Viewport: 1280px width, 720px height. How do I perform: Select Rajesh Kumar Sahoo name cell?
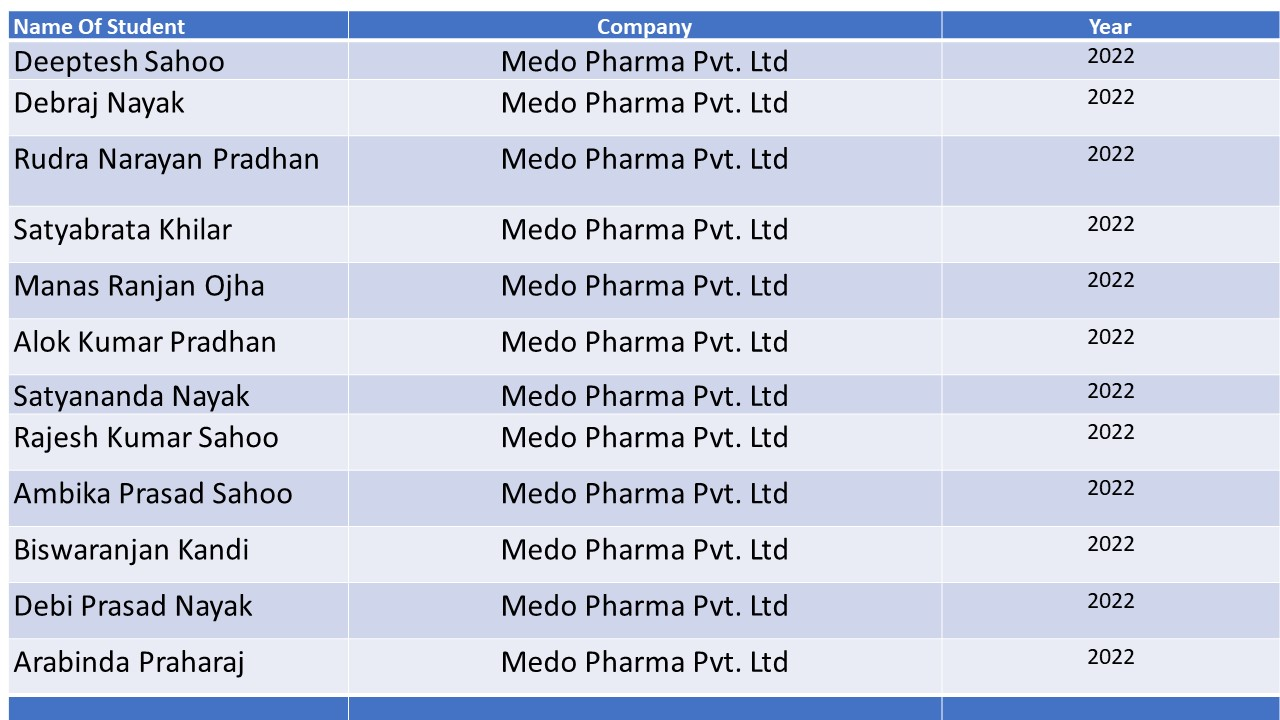point(179,442)
